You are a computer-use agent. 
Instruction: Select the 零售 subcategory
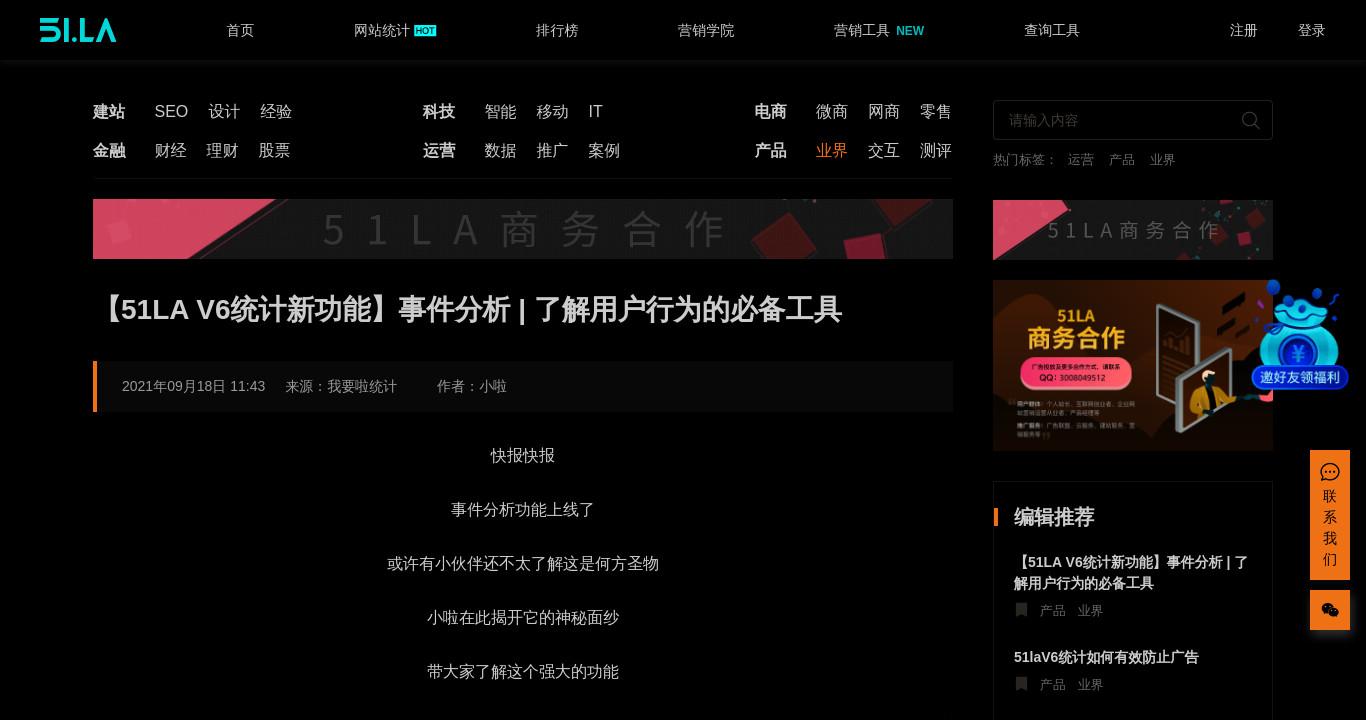point(936,112)
